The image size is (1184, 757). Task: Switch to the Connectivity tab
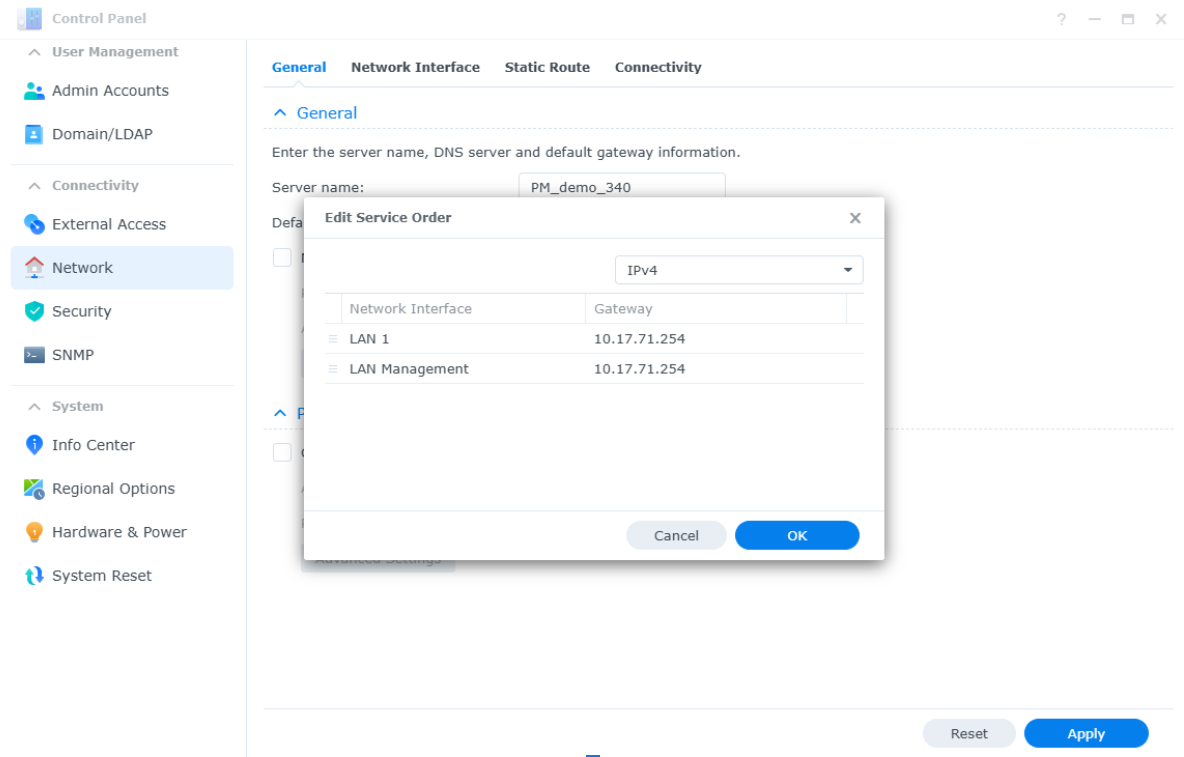(658, 67)
